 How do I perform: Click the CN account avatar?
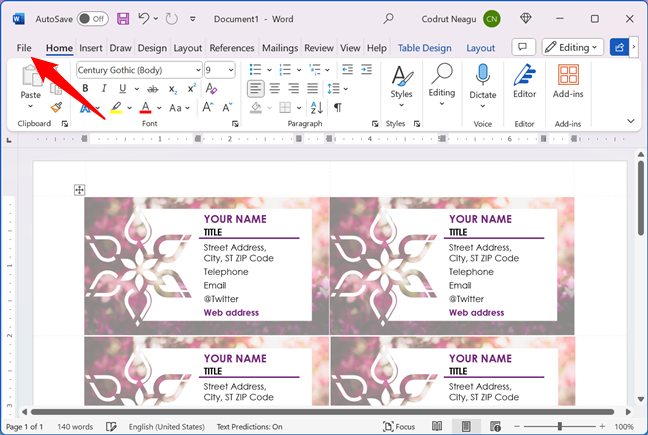[491, 19]
